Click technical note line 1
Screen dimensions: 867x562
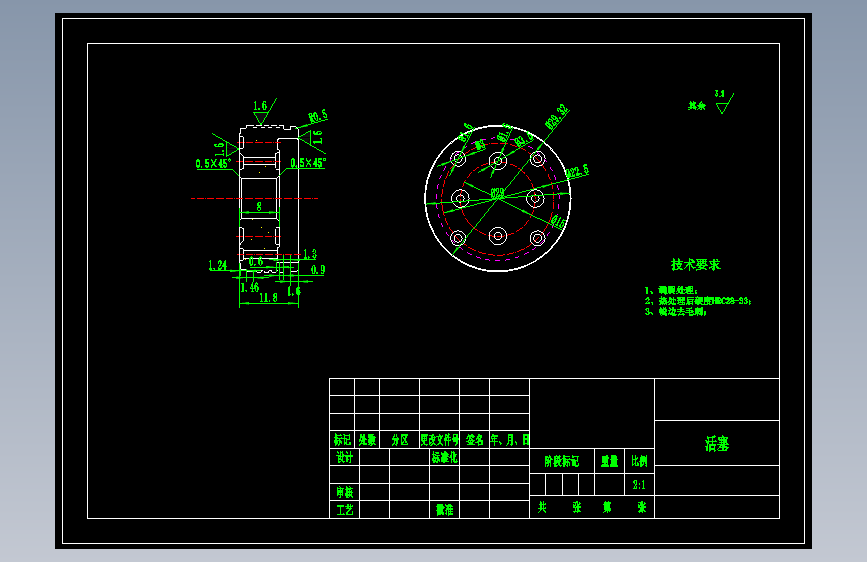point(671,290)
